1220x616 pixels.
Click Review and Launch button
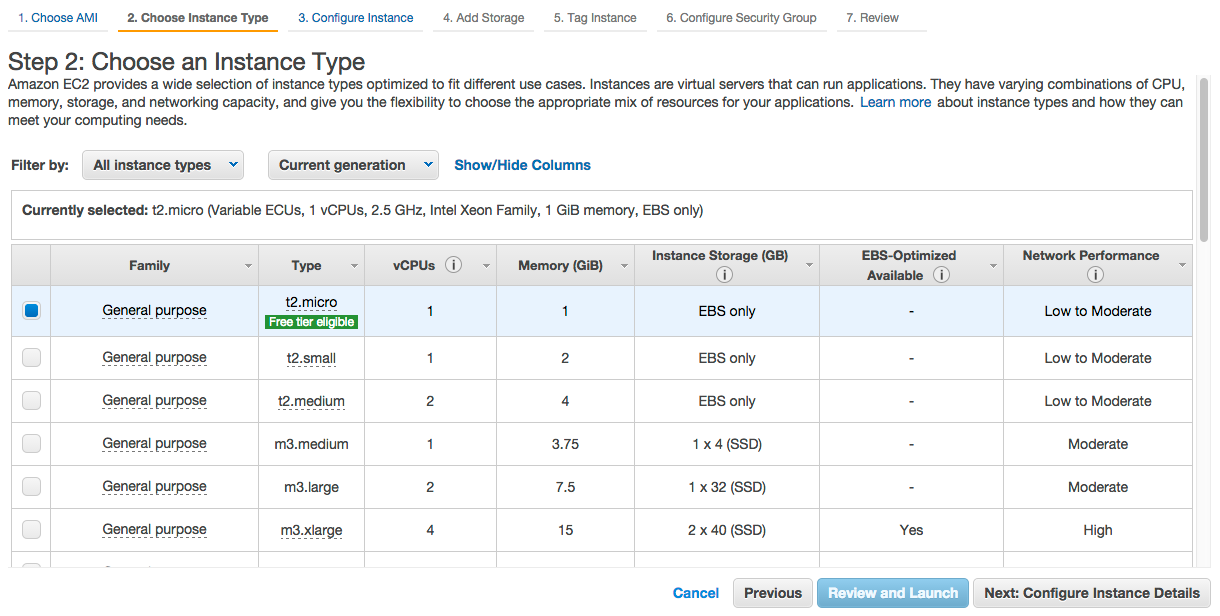tap(893, 593)
